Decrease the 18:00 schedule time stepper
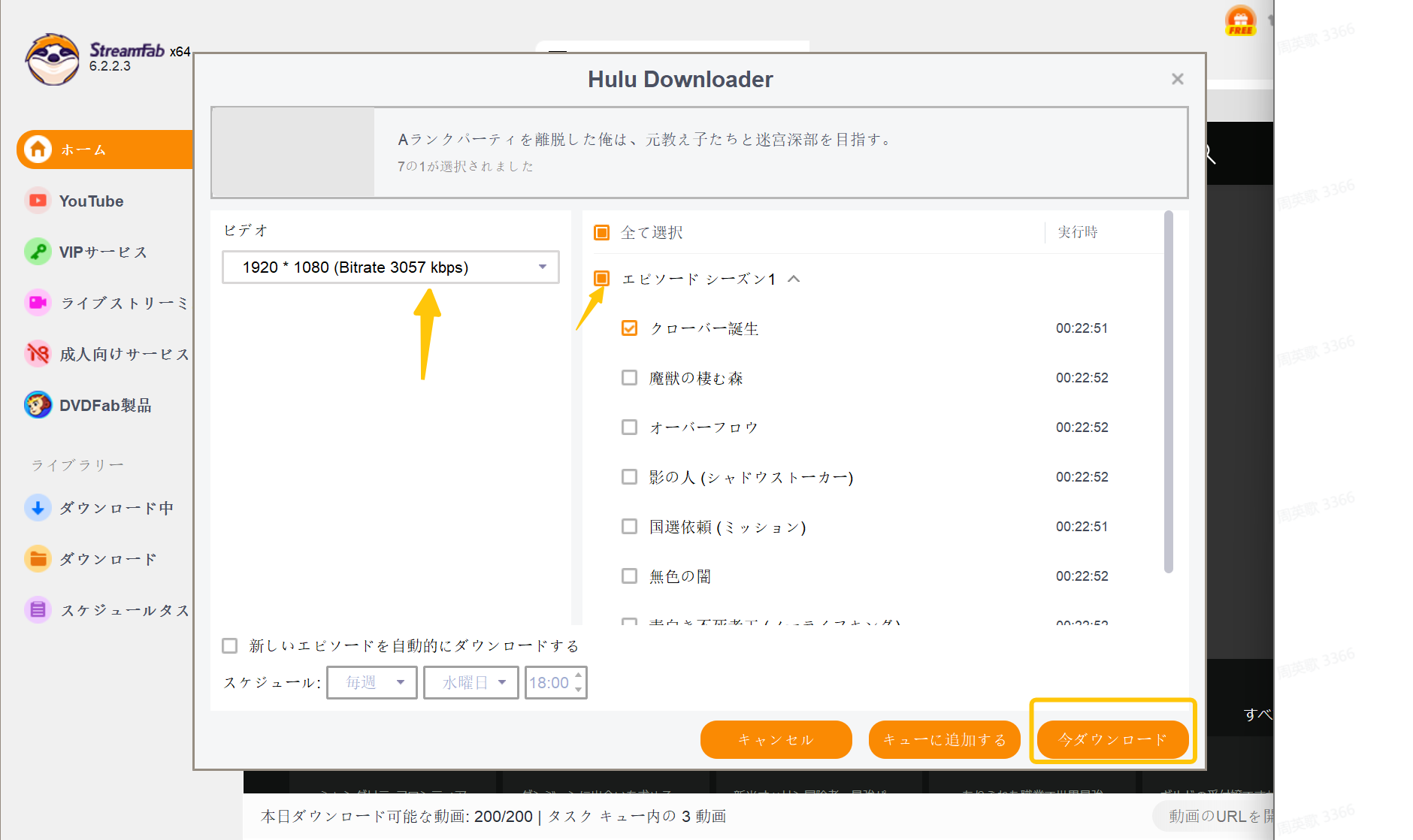The image size is (1413, 840). click(x=578, y=690)
